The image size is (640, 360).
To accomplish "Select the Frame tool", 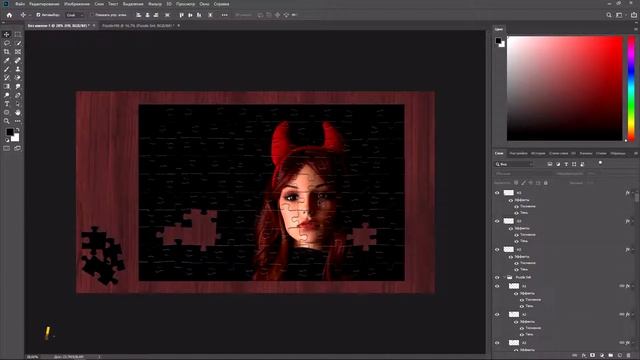I will [18, 52].
